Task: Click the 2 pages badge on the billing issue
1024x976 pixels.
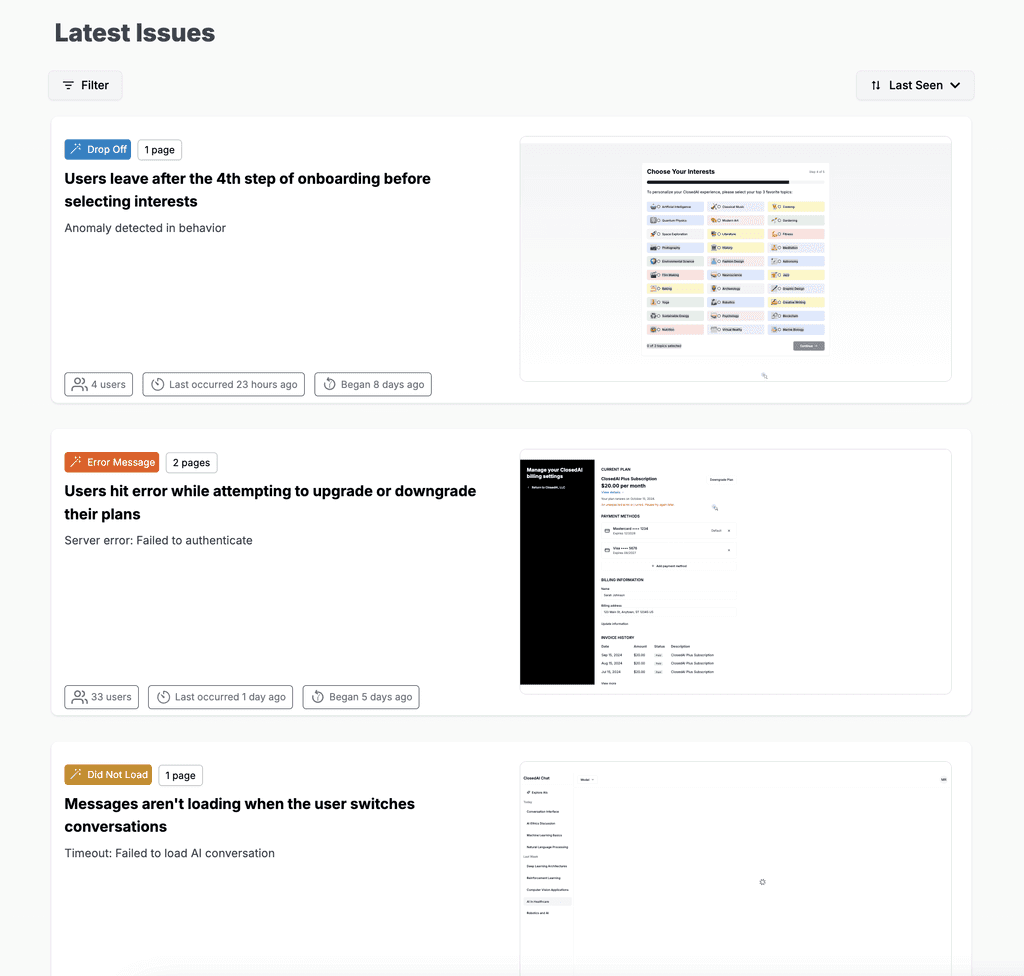Action: (x=191, y=462)
